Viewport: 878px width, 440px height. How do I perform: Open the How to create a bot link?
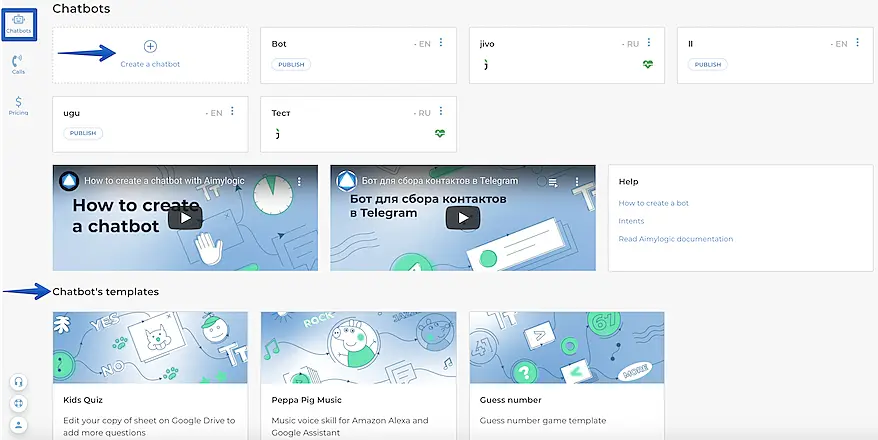tap(653, 203)
